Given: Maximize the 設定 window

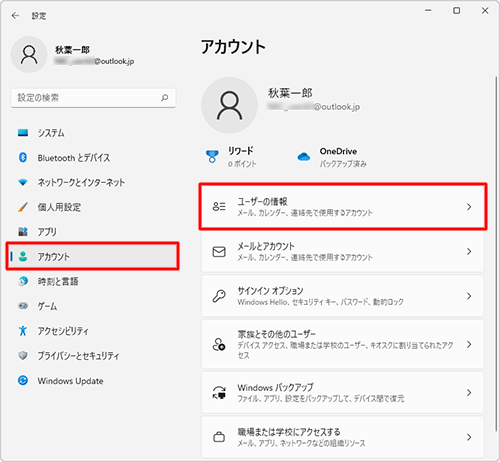Looking at the screenshot, I should 457,11.
